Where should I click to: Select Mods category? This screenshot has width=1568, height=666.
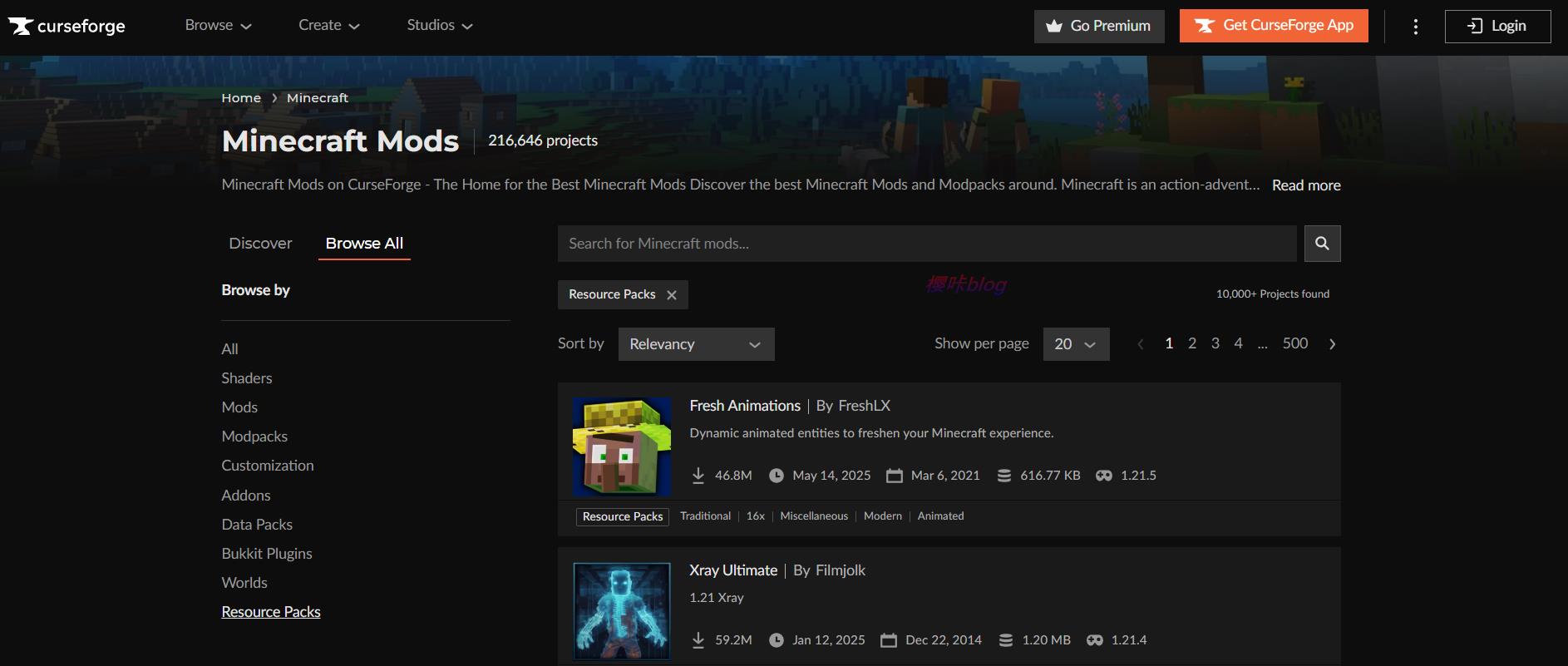tap(239, 407)
